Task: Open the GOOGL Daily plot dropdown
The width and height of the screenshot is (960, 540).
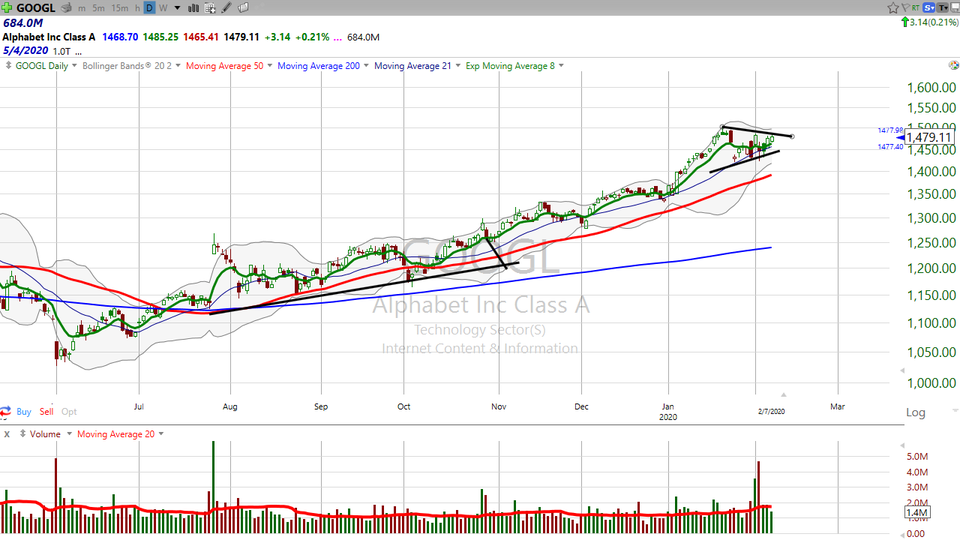Action: coord(74,66)
